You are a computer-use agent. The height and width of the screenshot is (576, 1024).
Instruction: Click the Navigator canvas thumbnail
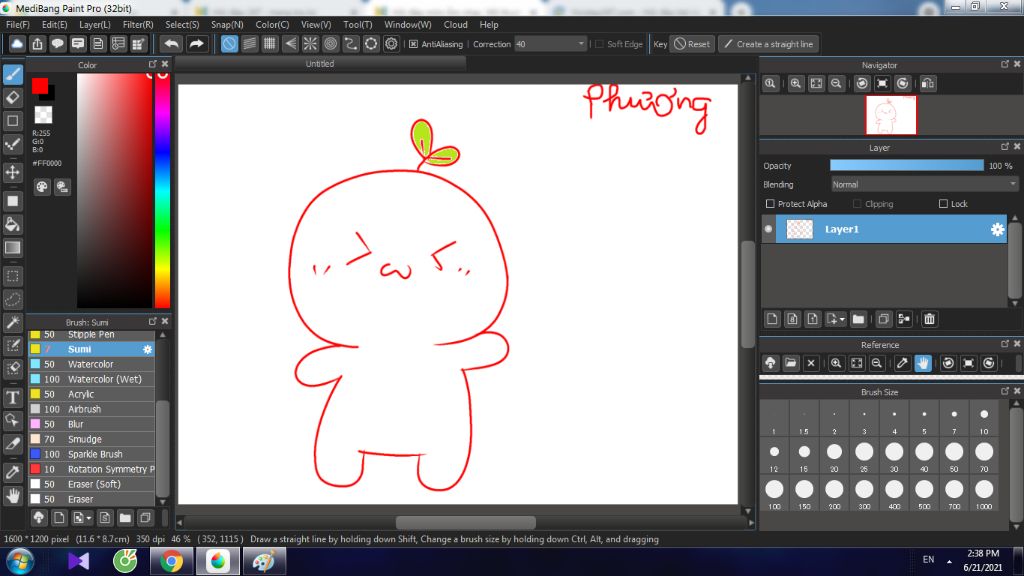click(891, 115)
